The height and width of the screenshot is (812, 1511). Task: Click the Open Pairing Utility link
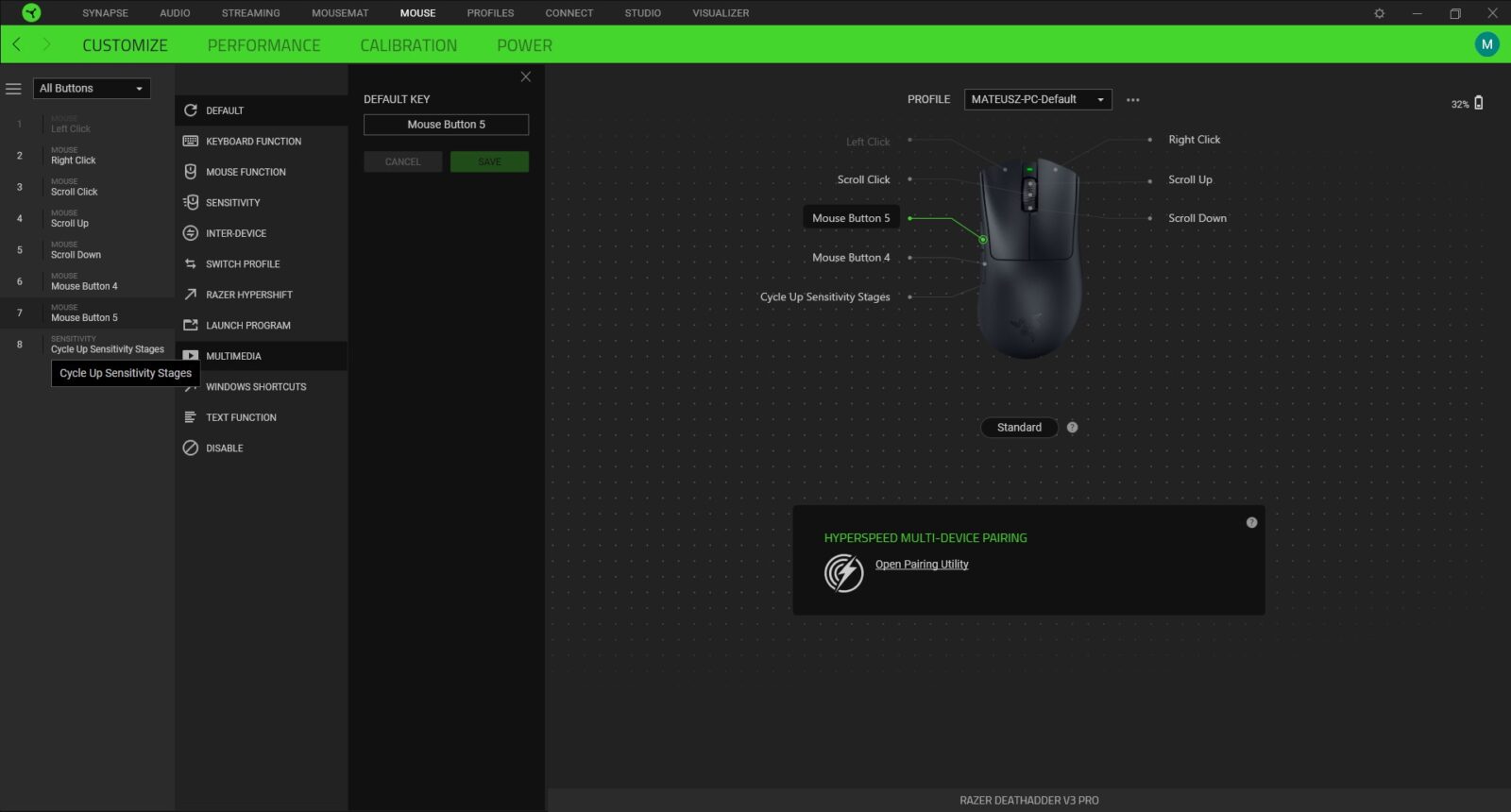[922, 565]
